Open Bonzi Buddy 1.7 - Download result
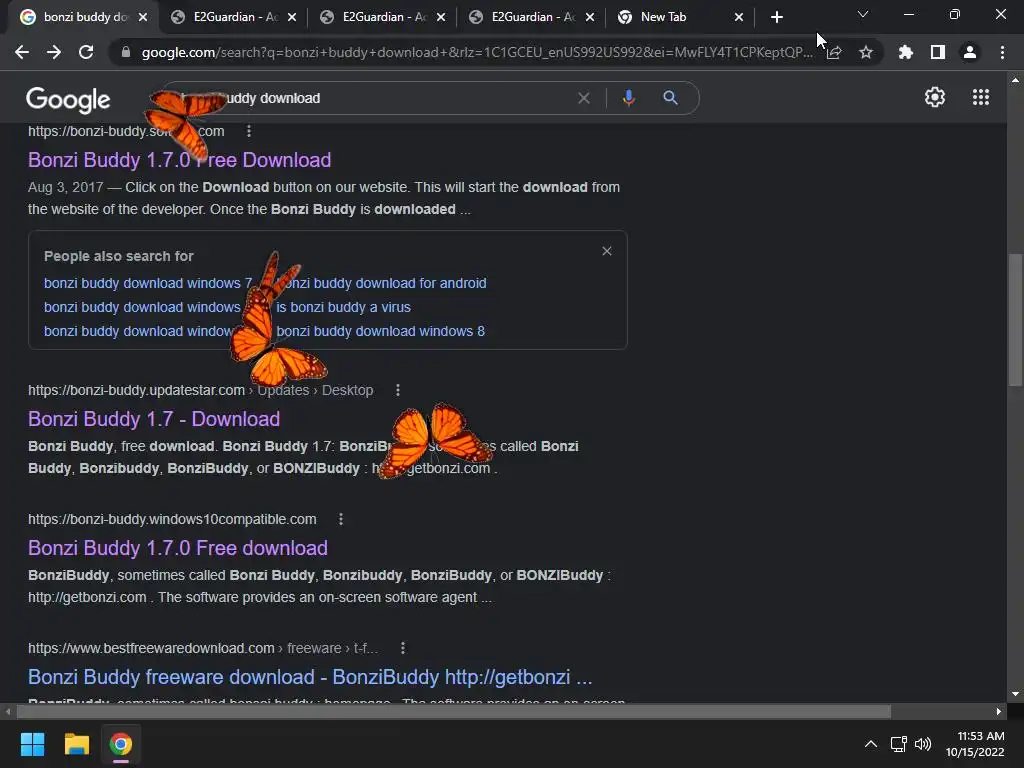This screenshot has height=768, width=1024. point(154,419)
